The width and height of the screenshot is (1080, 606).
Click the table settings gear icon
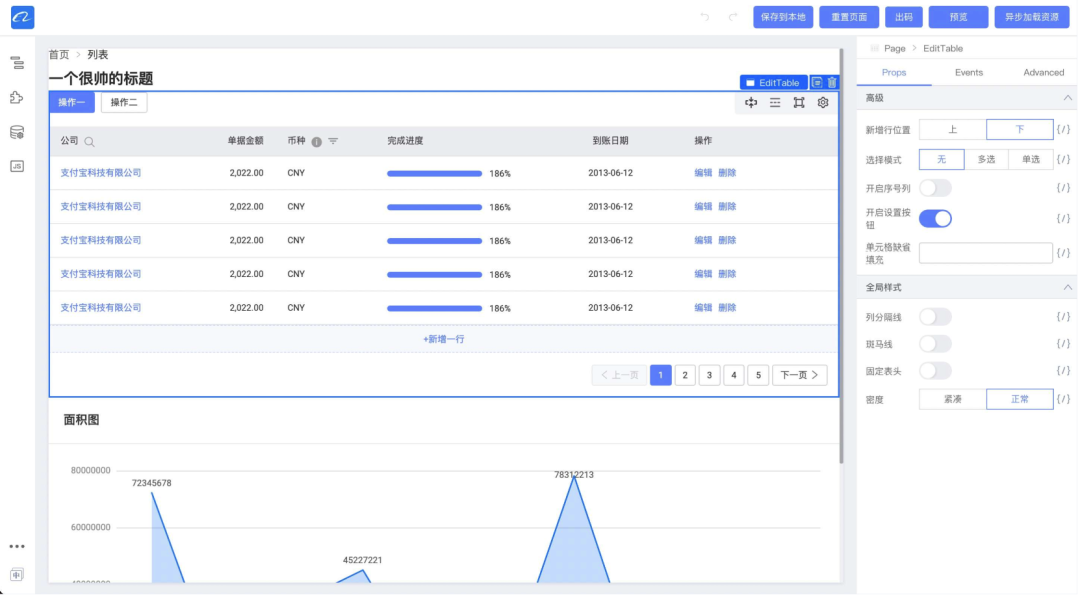(x=823, y=103)
